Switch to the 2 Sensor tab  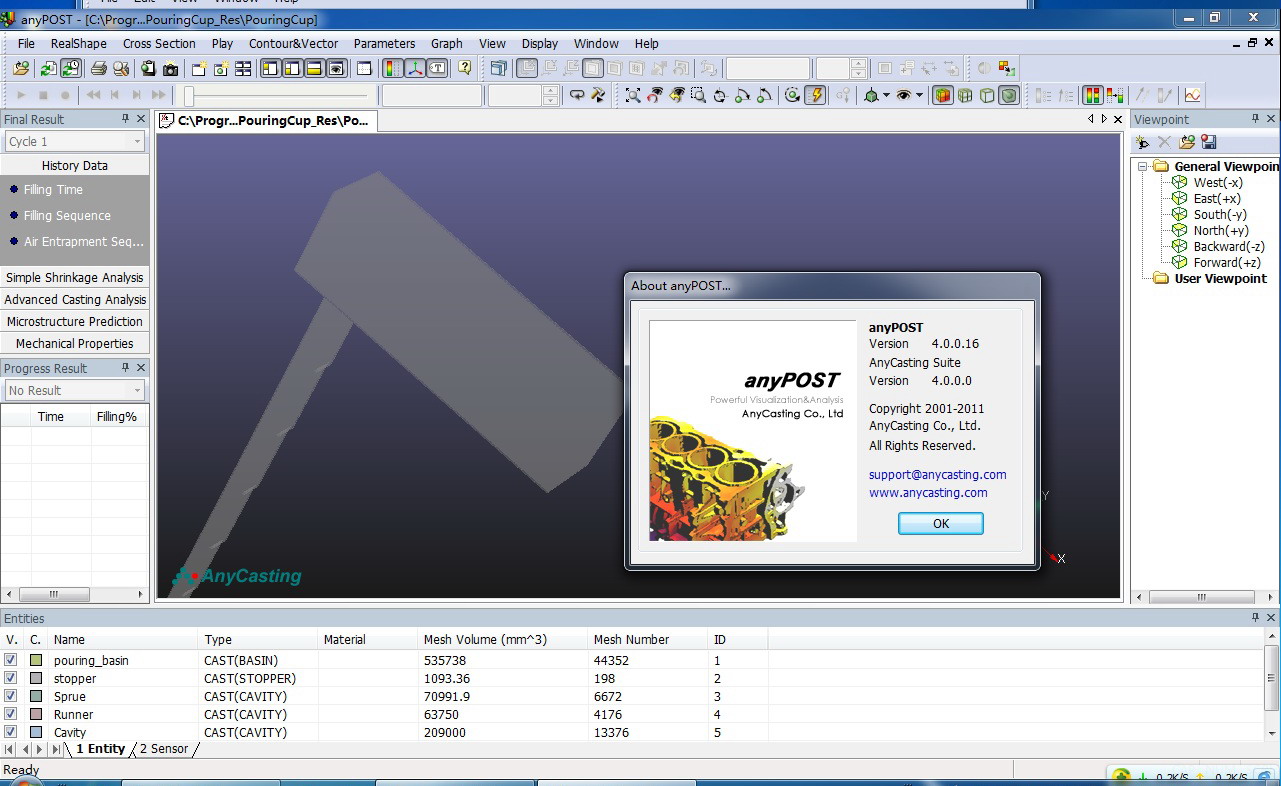pyautogui.click(x=164, y=748)
